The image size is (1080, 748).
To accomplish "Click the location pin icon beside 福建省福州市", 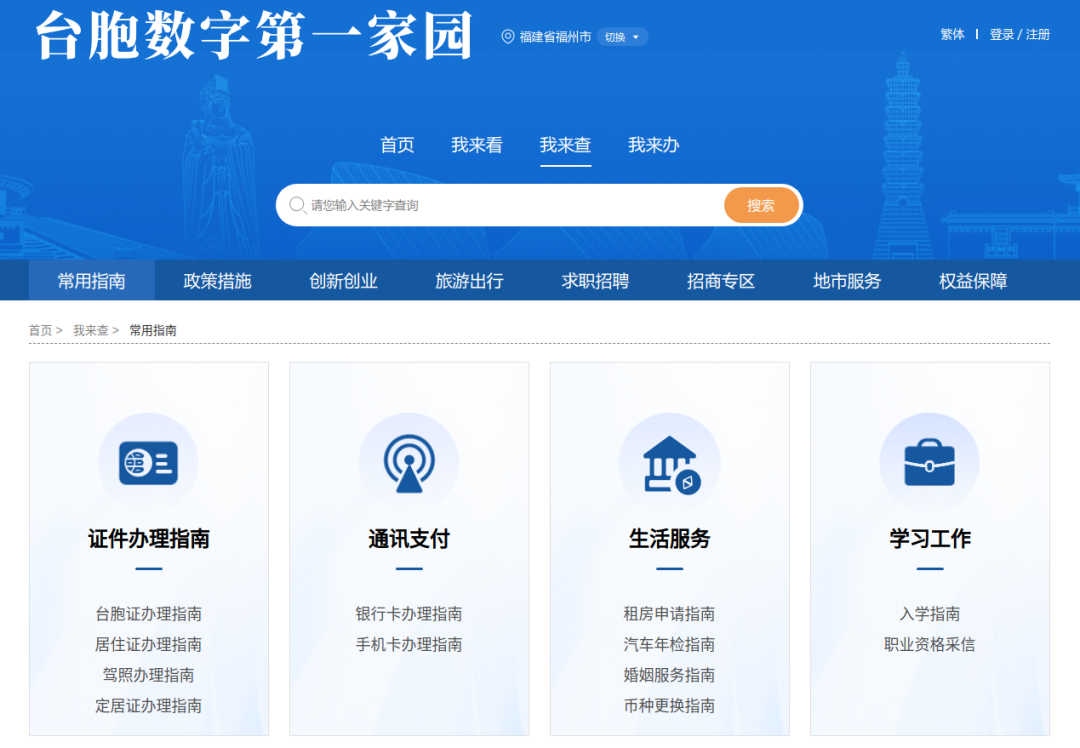I will (x=508, y=37).
